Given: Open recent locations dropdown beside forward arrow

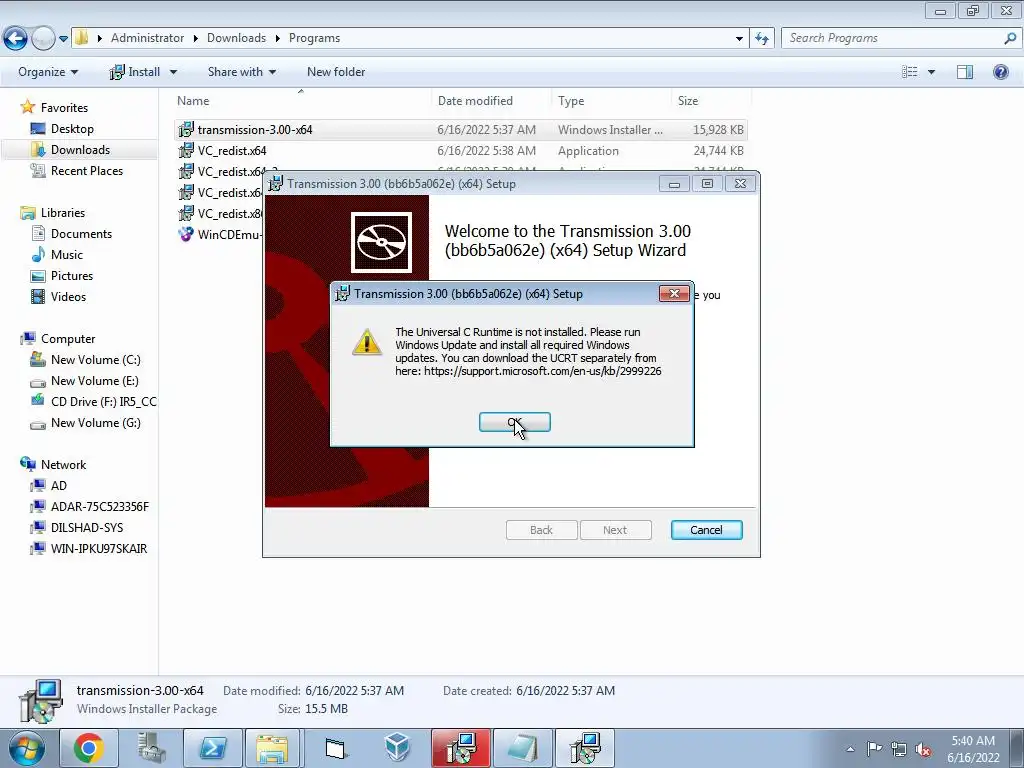Looking at the screenshot, I should coord(63,39).
